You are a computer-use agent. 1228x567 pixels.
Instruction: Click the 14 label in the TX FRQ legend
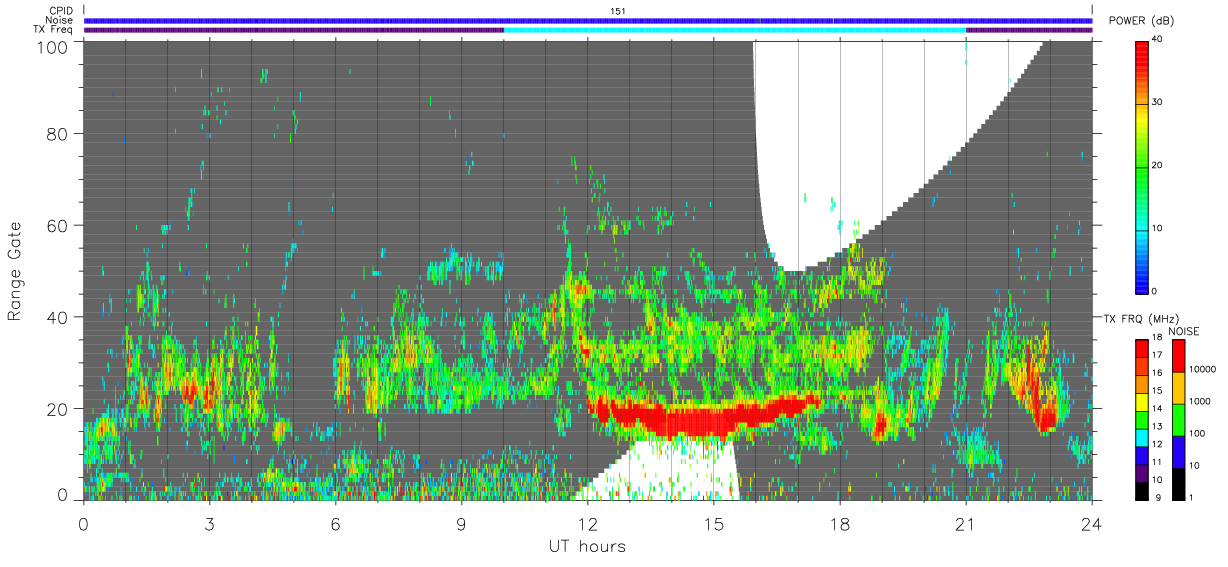point(1158,408)
